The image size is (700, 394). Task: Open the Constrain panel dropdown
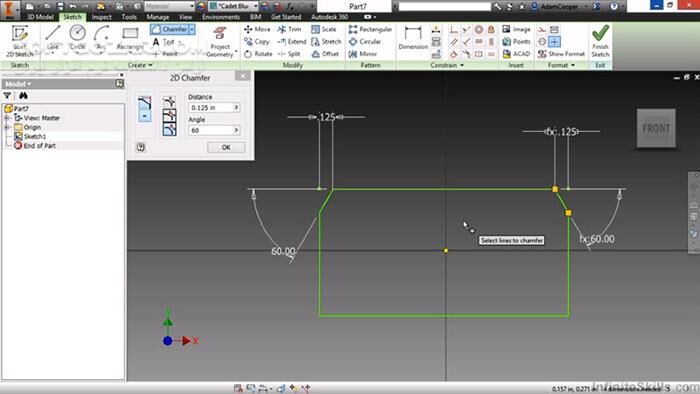pos(447,65)
